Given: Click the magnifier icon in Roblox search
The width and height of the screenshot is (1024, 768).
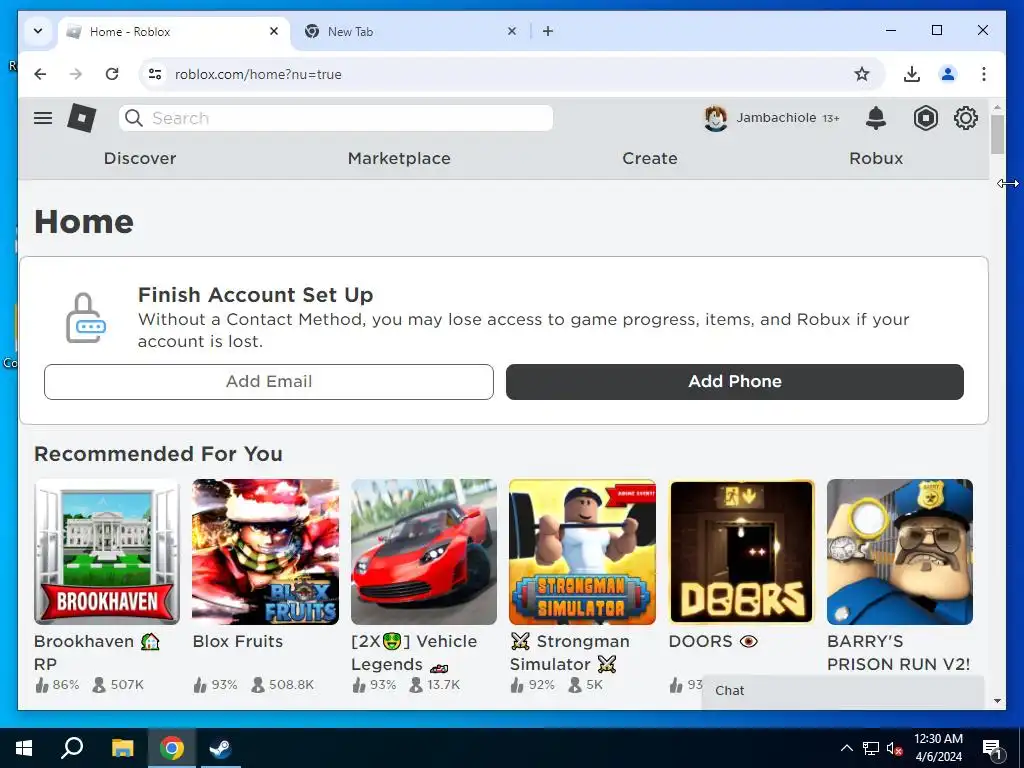Looking at the screenshot, I should point(134,118).
